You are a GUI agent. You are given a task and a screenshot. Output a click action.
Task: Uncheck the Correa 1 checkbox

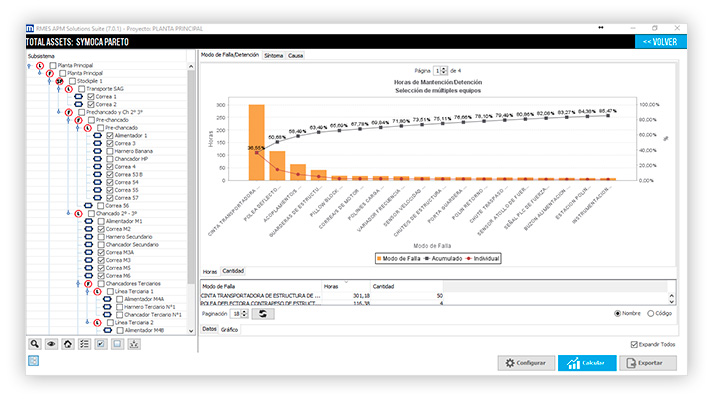click(91, 97)
